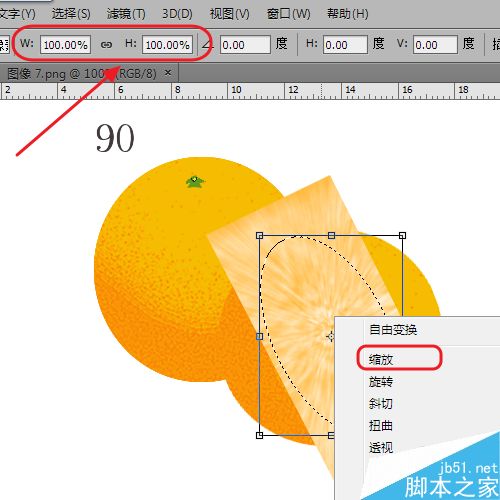Image resolution: width=500 pixels, height=500 pixels.
Task: Choose 透视 from context menu
Action: tap(381, 448)
